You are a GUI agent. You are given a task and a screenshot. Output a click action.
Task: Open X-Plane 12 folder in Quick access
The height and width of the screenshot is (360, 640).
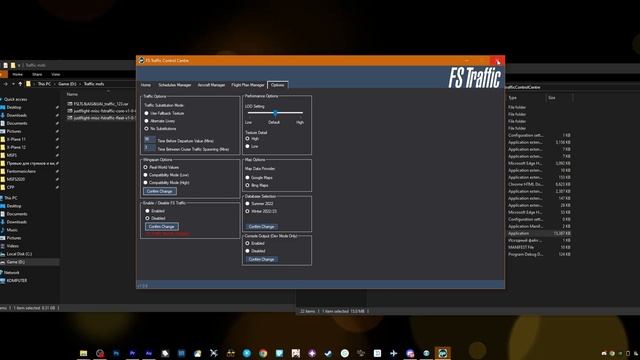(16, 147)
